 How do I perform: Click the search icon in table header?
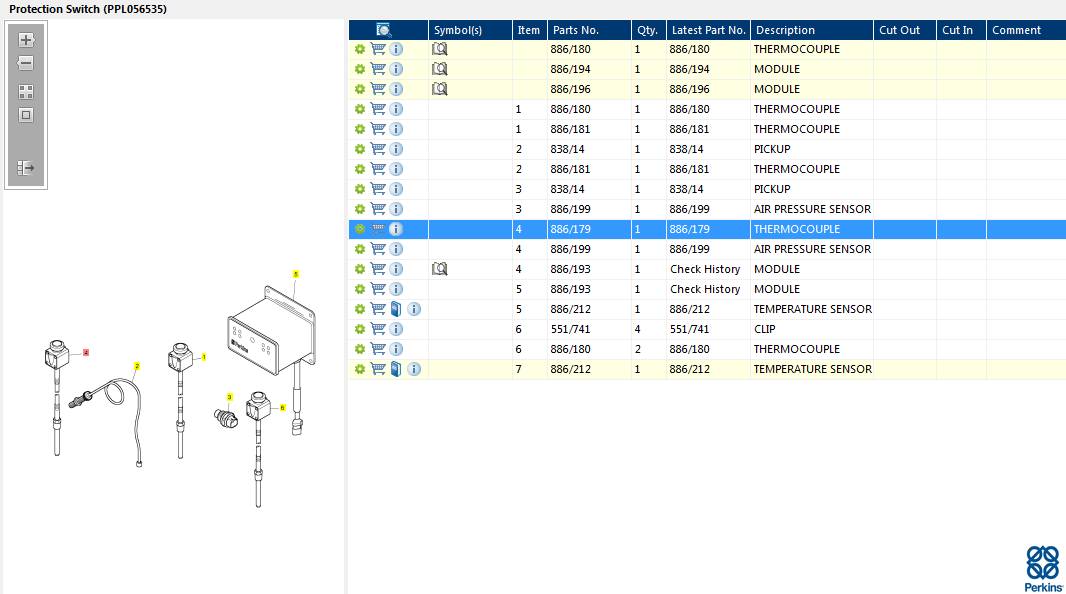coord(384,30)
